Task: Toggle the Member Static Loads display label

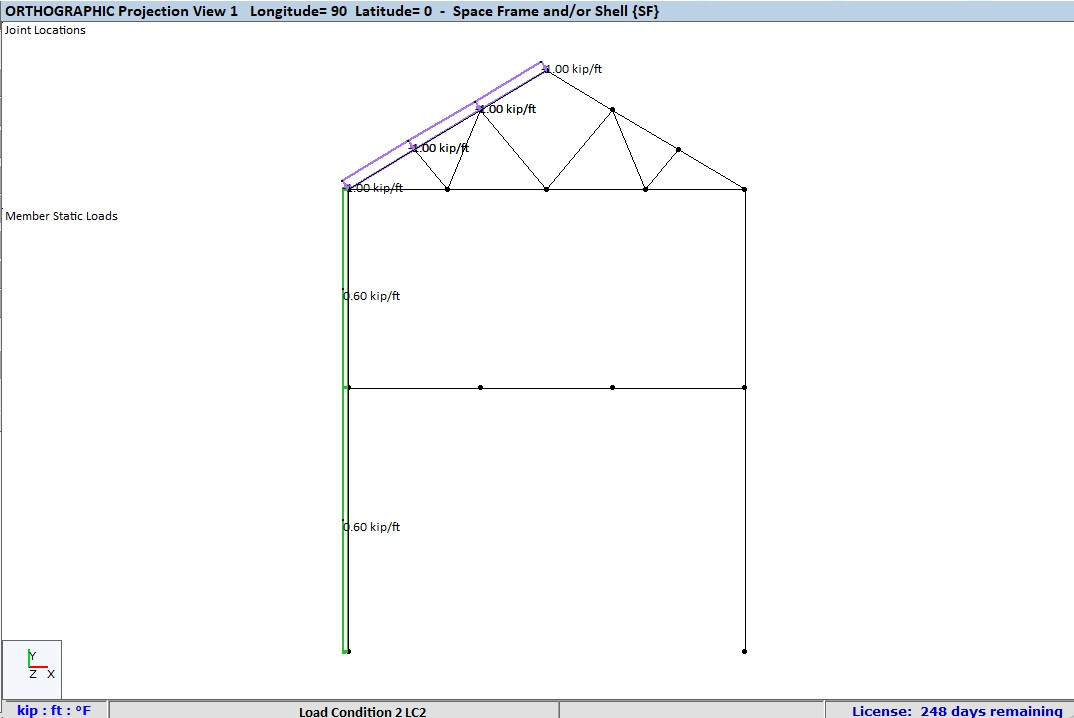Action: coord(61,216)
